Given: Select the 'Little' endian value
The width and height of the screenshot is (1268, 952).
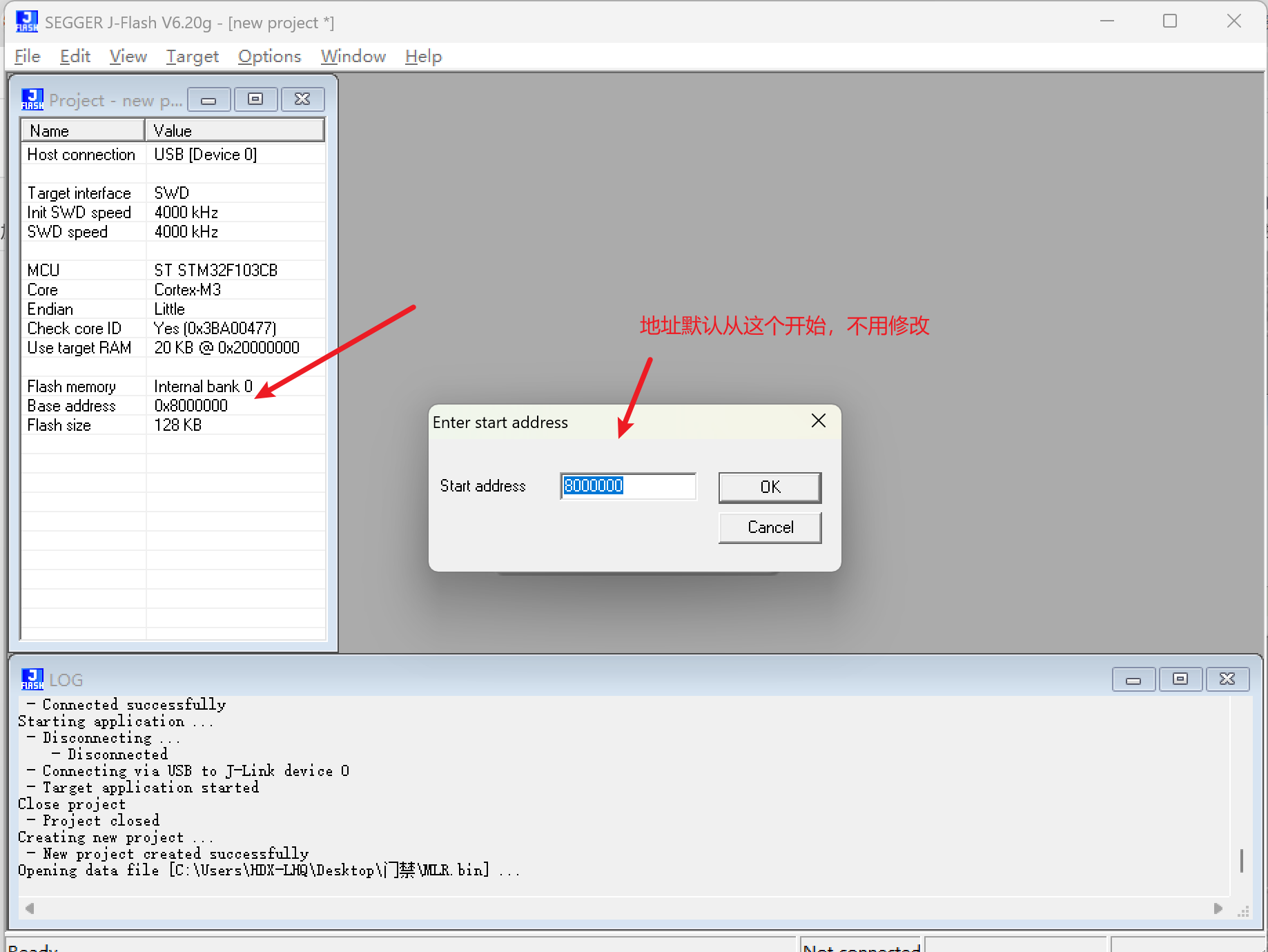Looking at the screenshot, I should point(170,309).
